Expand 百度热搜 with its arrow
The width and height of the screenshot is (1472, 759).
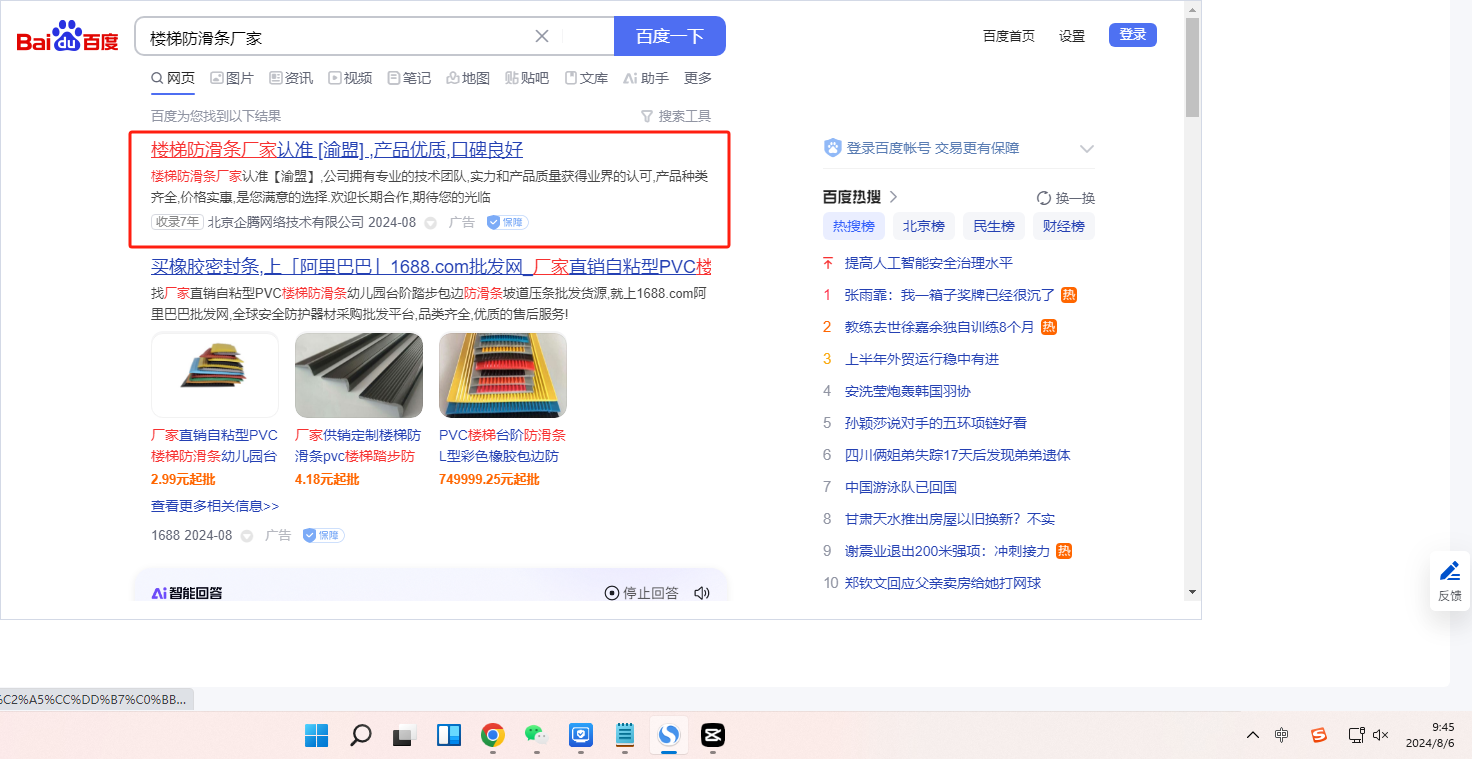[894, 197]
